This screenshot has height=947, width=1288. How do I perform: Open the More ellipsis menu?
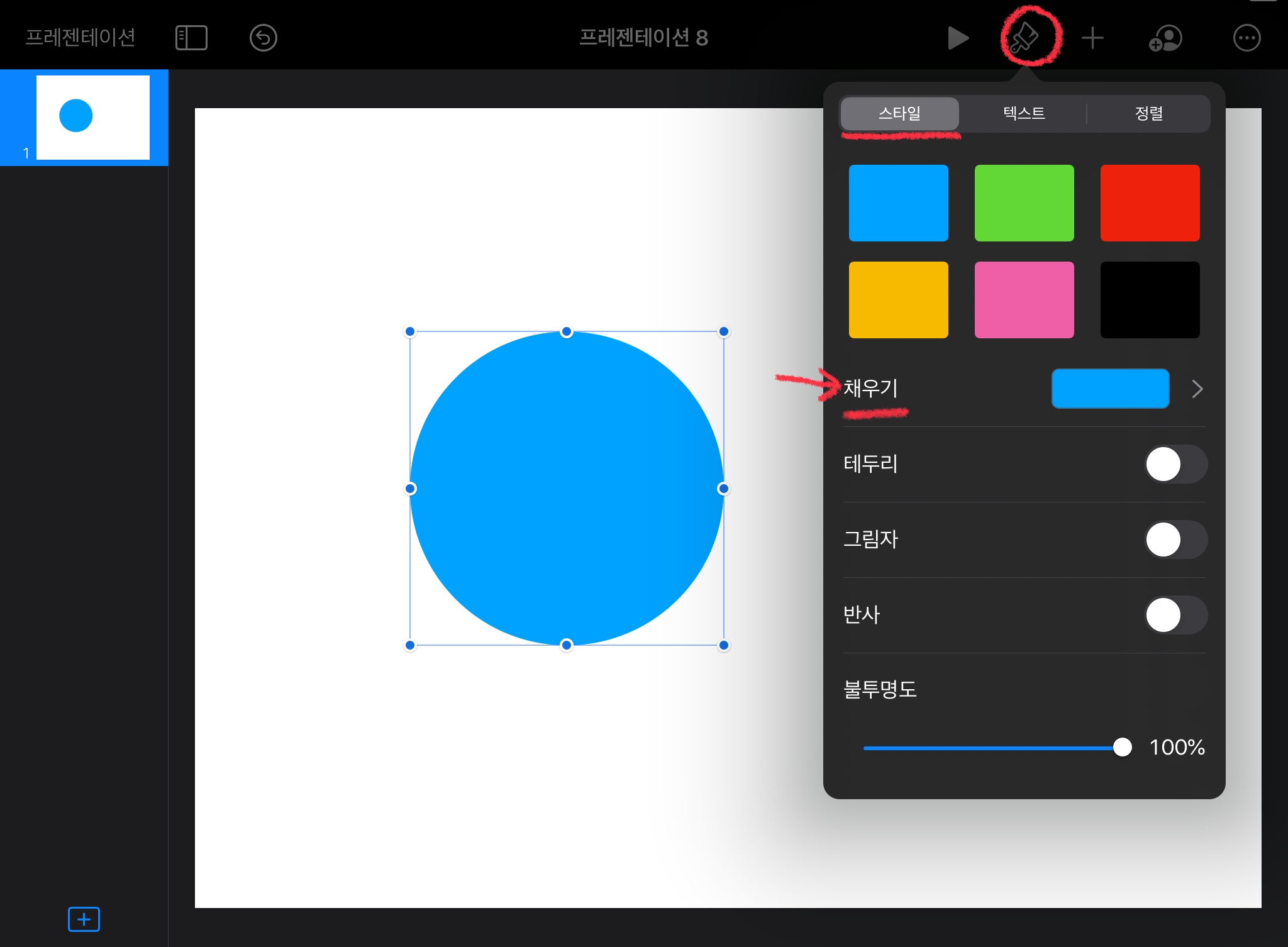point(1246,38)
